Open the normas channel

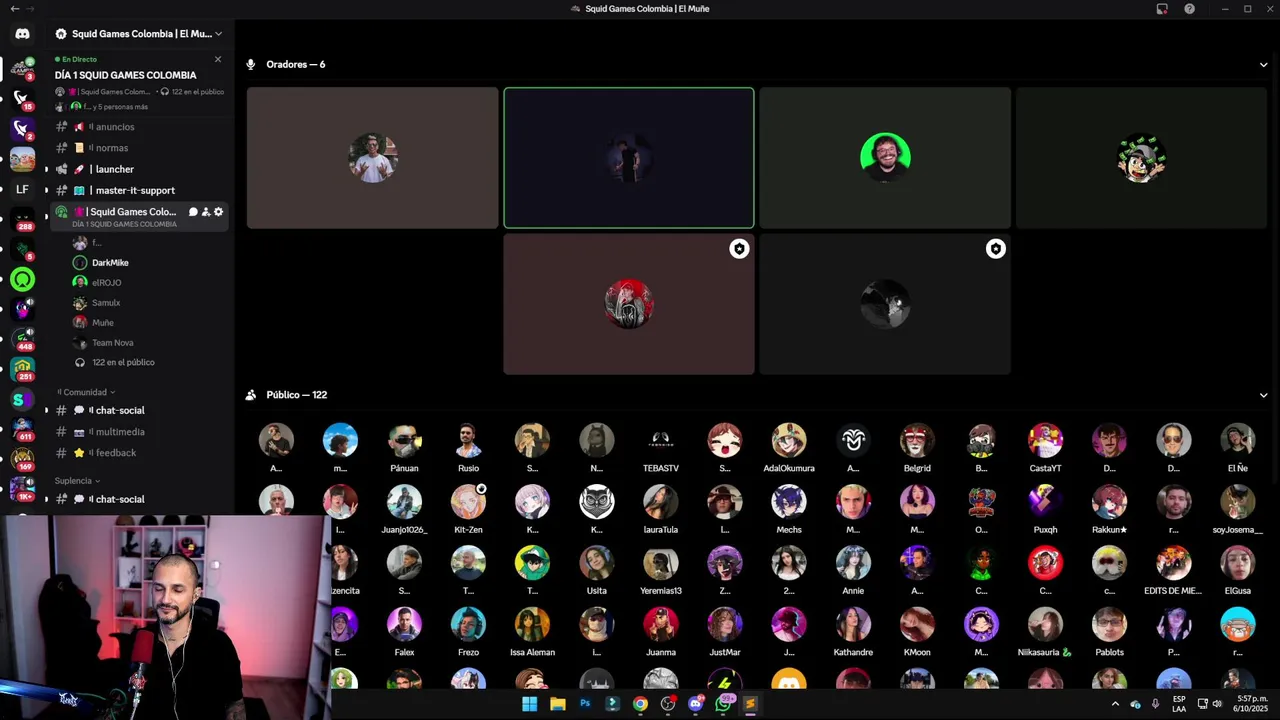(x=140, y=148)
